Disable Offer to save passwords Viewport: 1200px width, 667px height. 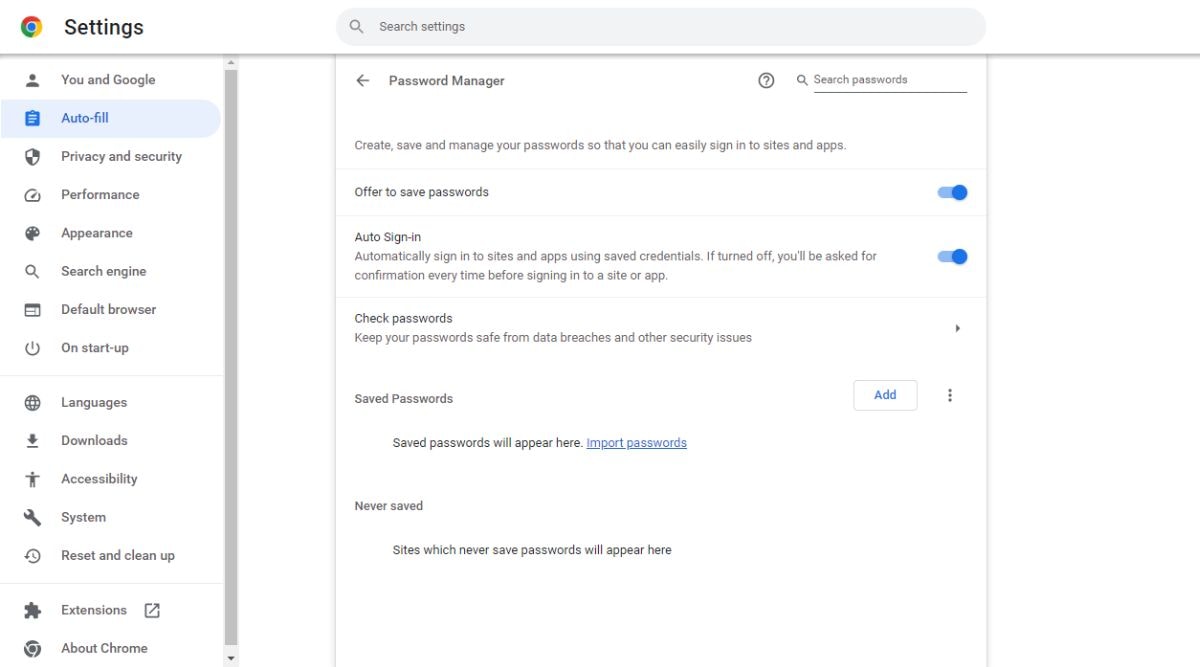[x=951, y=192]
